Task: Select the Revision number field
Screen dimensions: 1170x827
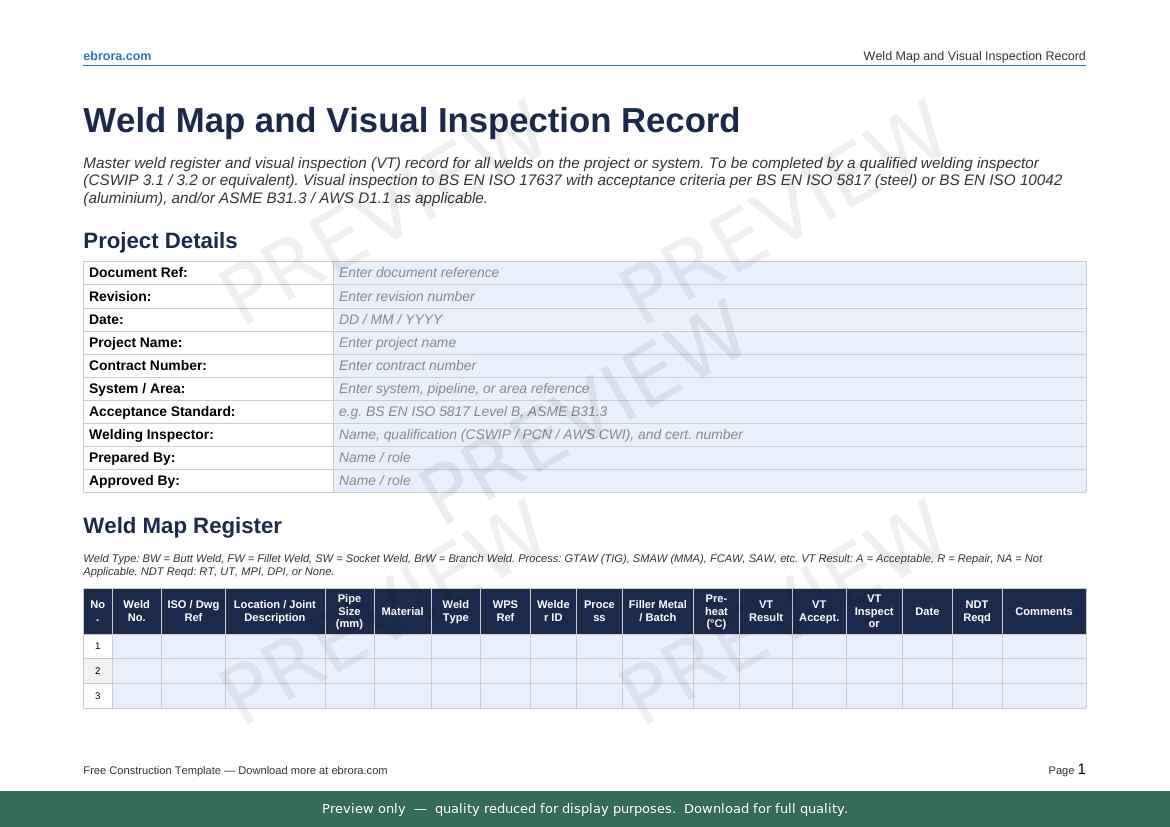Action: pos(708,296)
